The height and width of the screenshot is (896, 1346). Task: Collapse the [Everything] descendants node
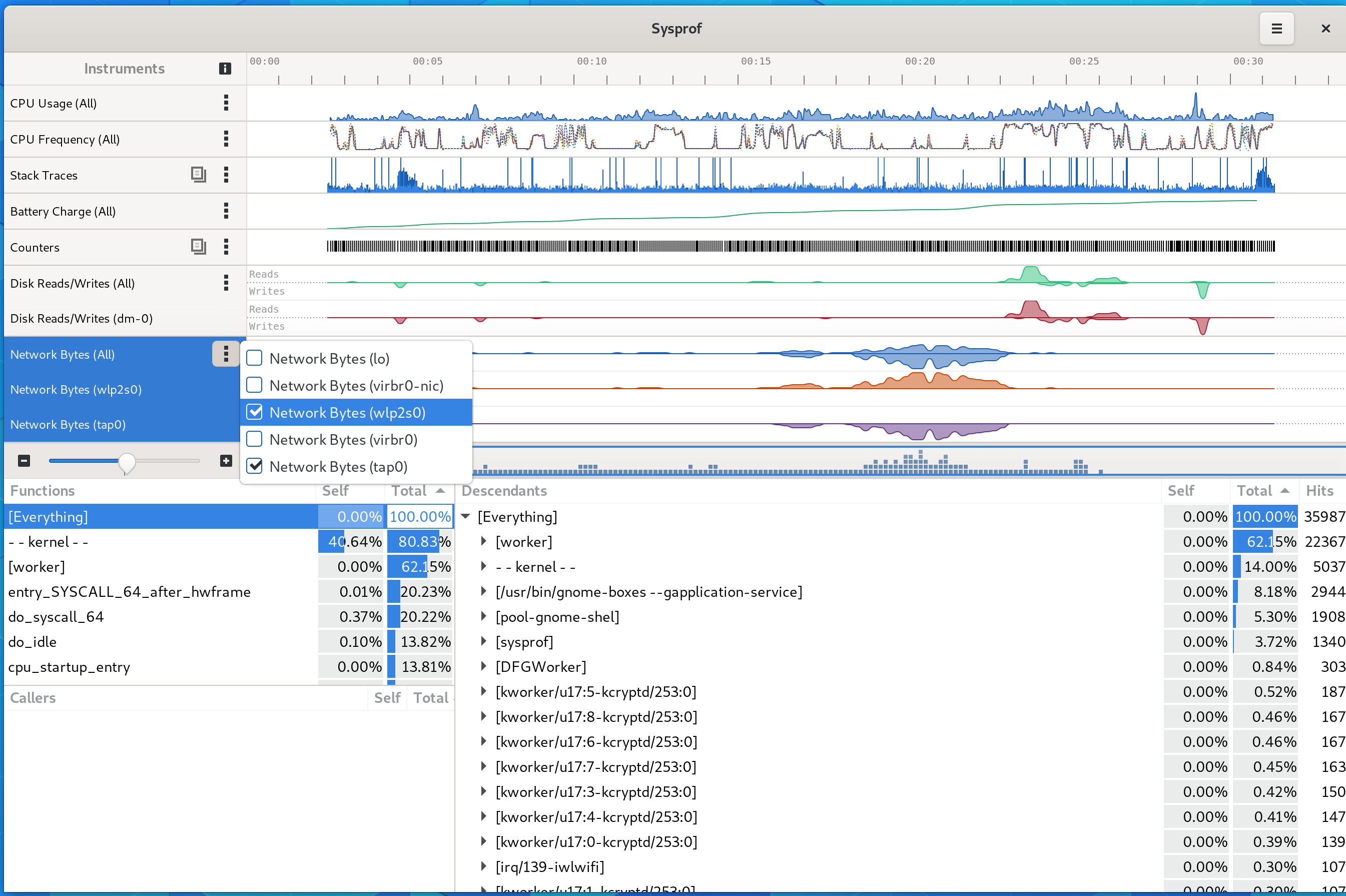point(466,517)
